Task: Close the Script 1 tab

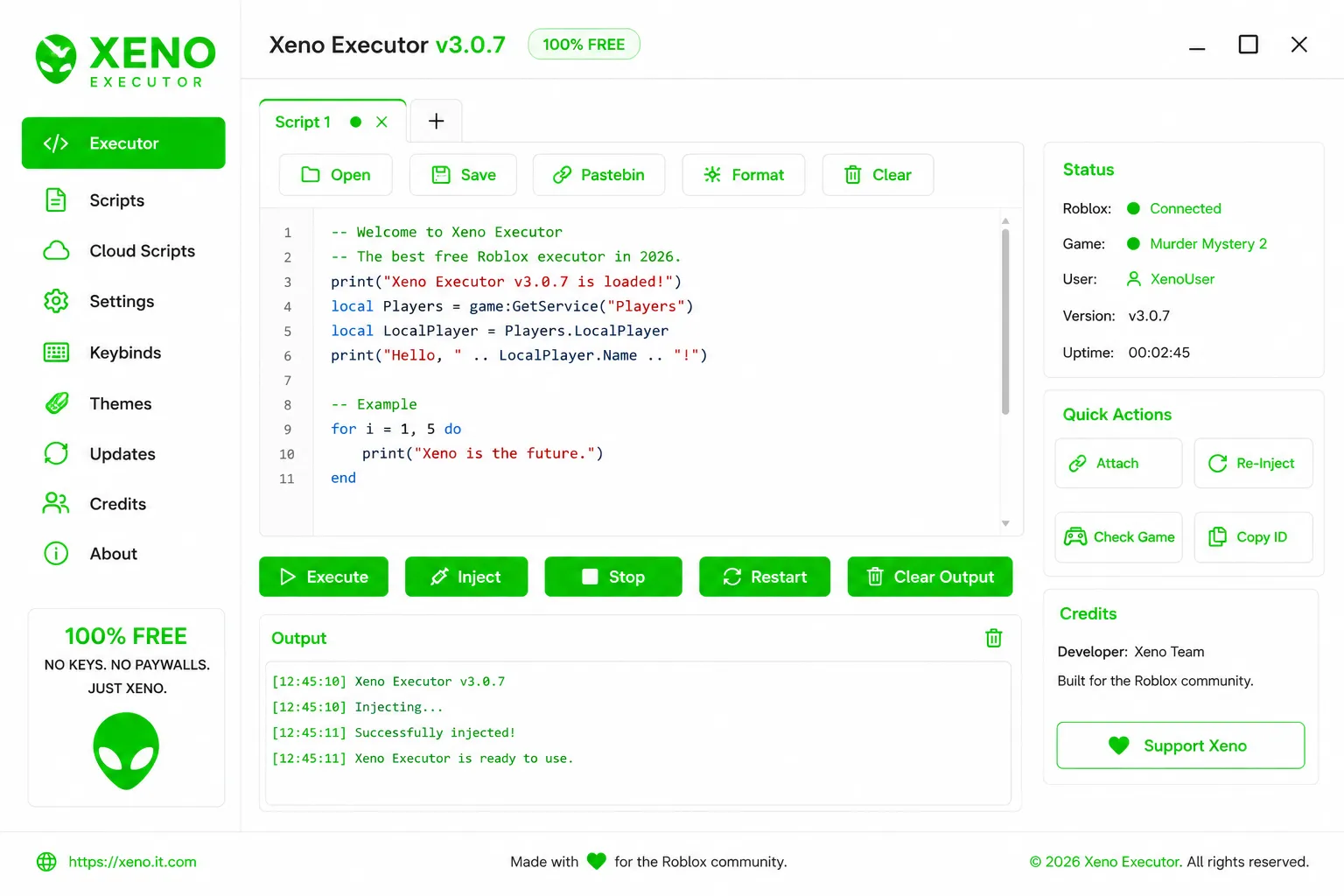Action: pos(381,122)
